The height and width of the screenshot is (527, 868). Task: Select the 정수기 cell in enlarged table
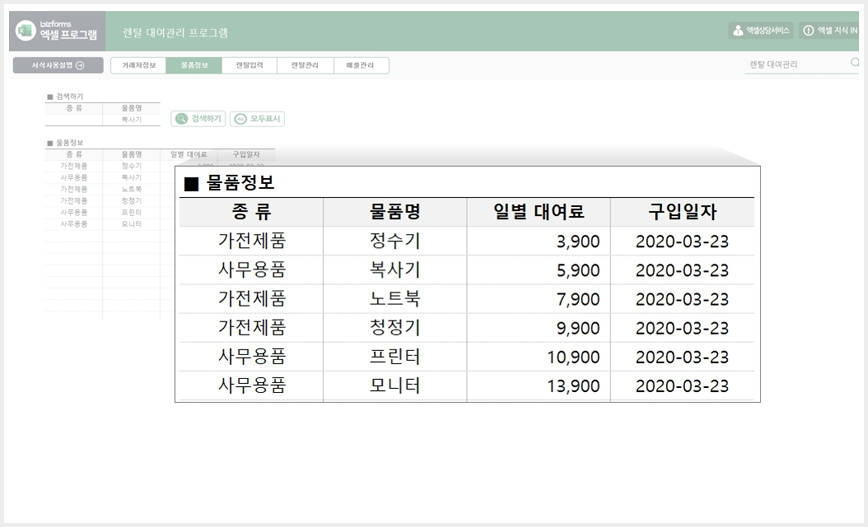click(x=395, y=241)
